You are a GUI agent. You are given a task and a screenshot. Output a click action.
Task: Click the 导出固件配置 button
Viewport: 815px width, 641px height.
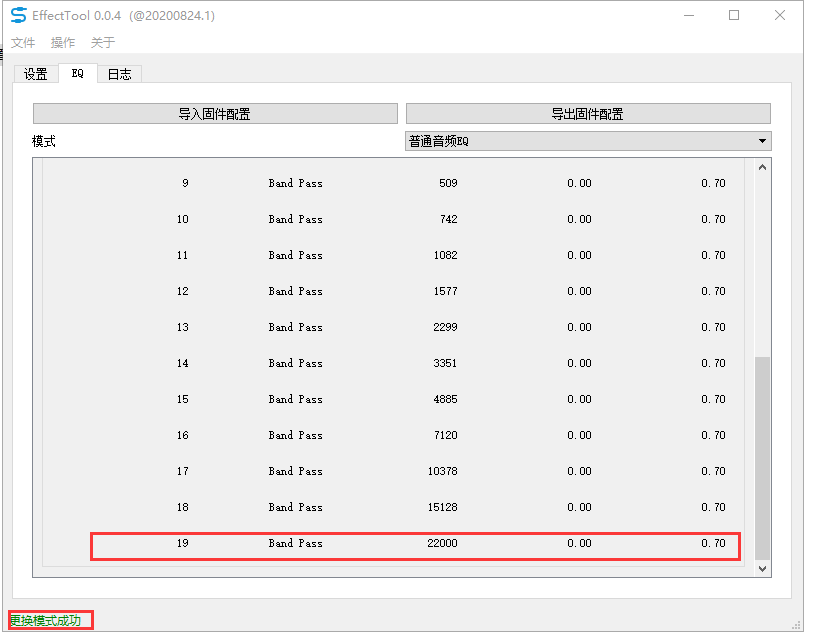pyautogui.click(x=588, y=114)
